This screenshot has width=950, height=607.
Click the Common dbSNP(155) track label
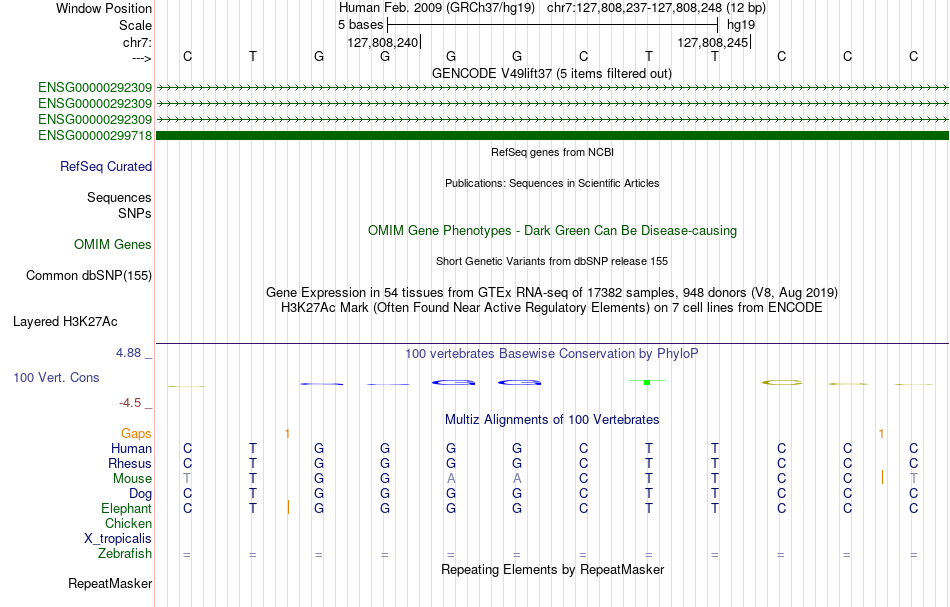[89, 276]
